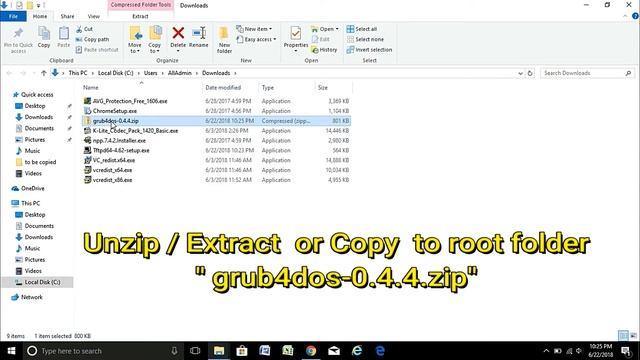Switch to the Home ribbon tab
The height and width of the screenshot is (360, 640).
(x=40, y=16)
